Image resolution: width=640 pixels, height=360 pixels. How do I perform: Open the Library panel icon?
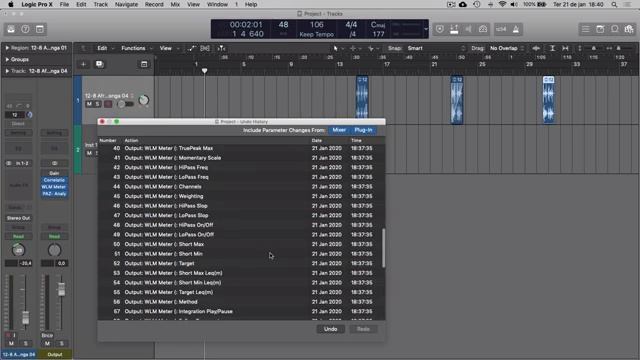(x=11, y=29)
